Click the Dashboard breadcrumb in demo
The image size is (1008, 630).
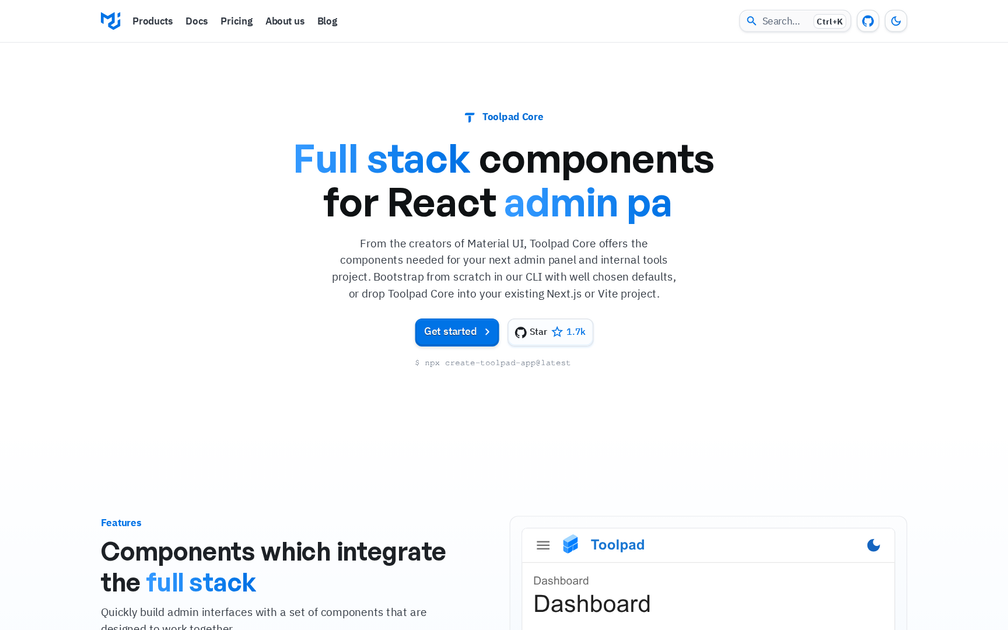[561, 580]
